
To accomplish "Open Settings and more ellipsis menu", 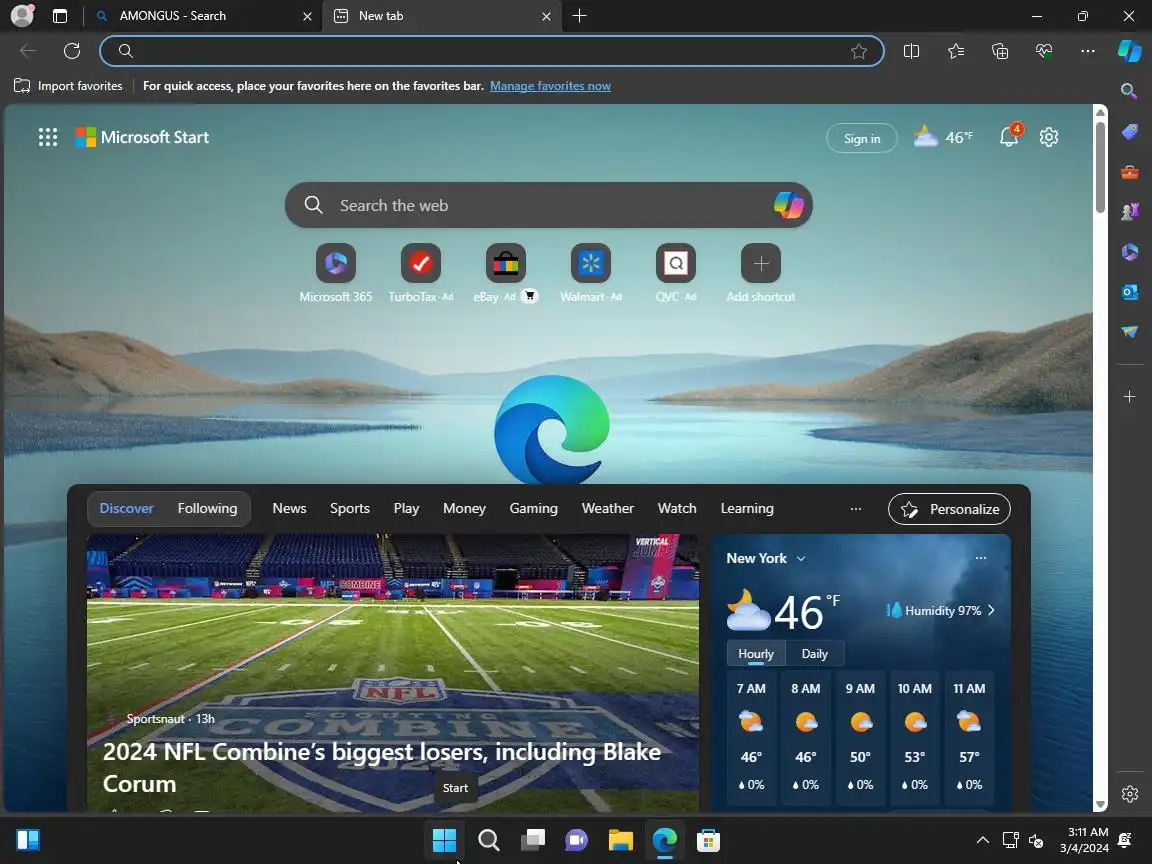I will pyautogui.click(x=1088, y=51).
